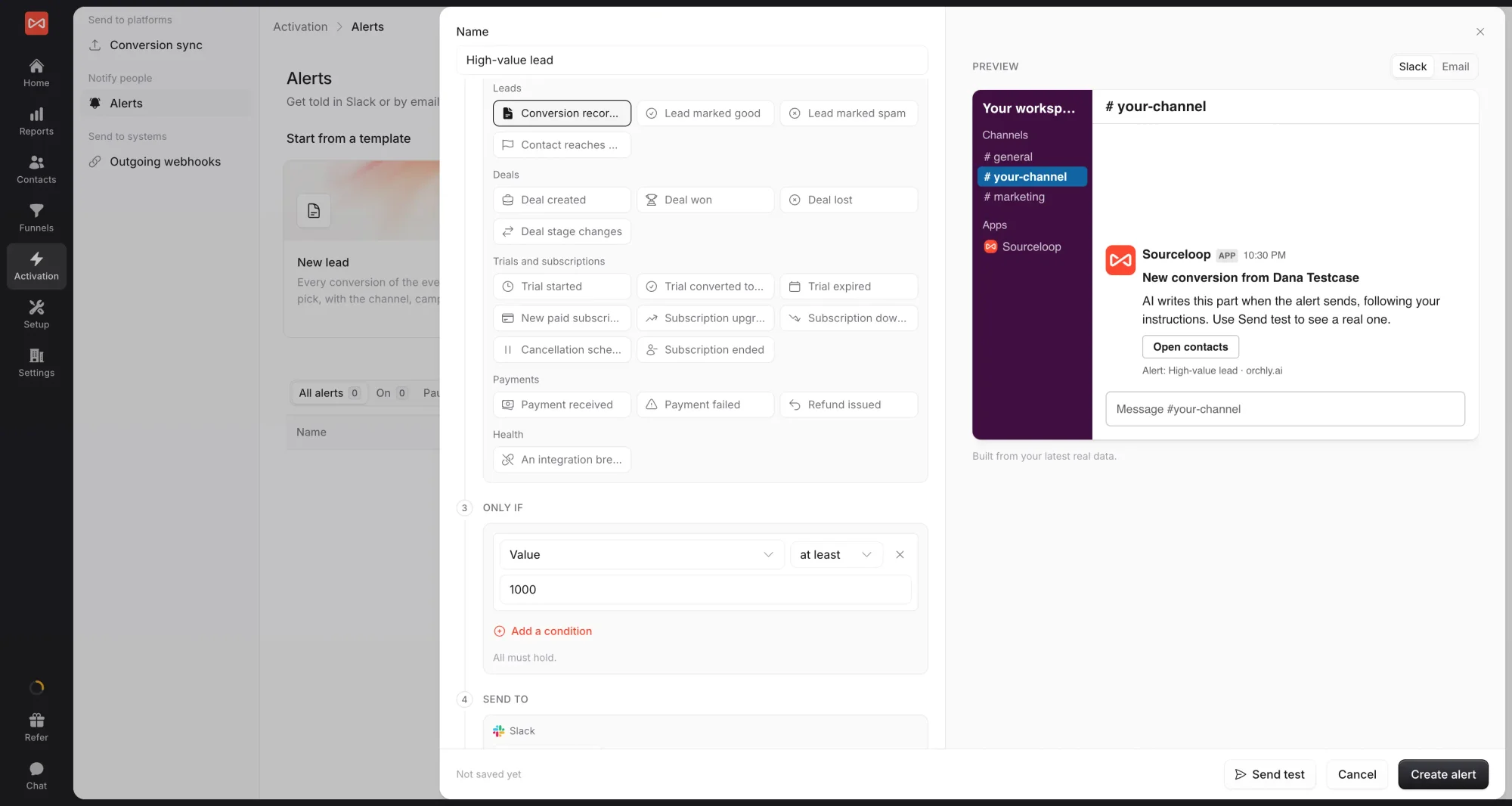Click the Create alert button
This screenshot has width=1512, height=806.
1442,774
